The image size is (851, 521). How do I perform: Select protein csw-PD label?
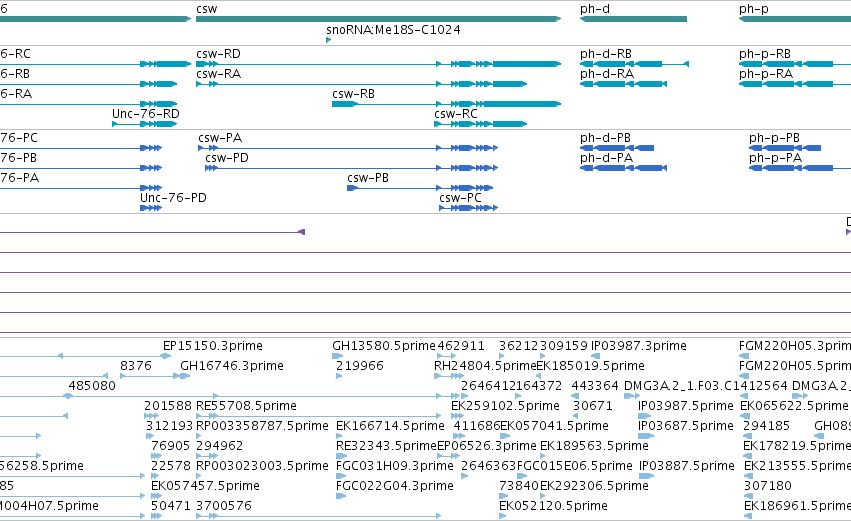click(227, 158)
